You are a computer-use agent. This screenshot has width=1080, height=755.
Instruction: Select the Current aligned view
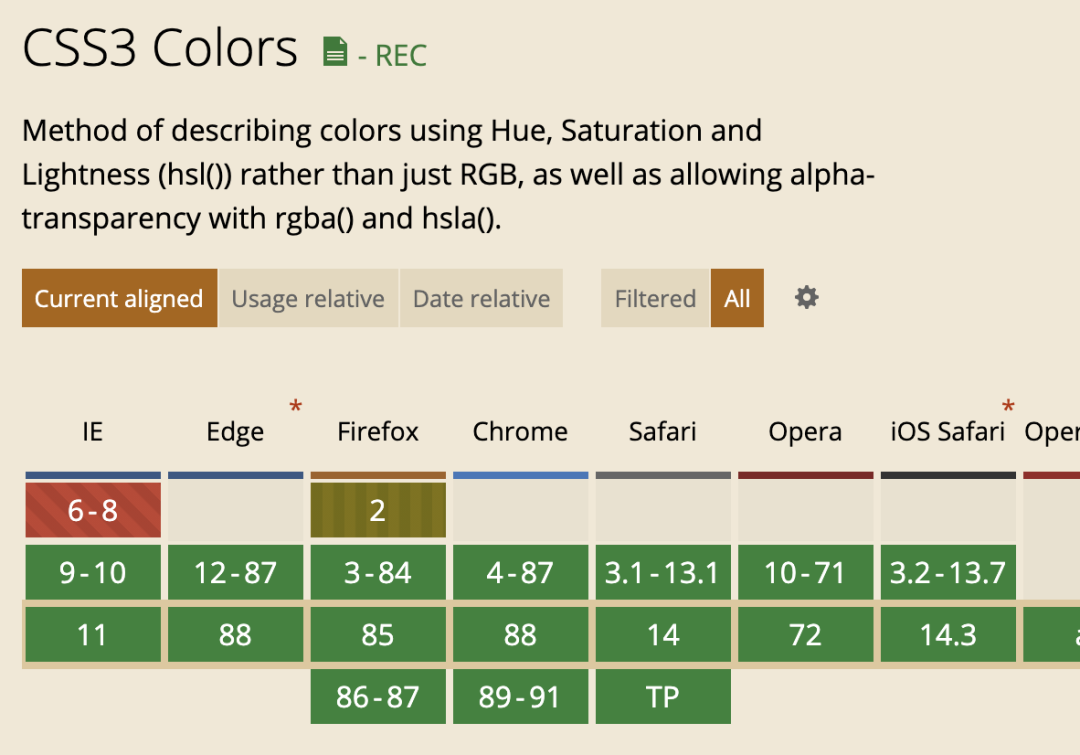coord(119,298)
